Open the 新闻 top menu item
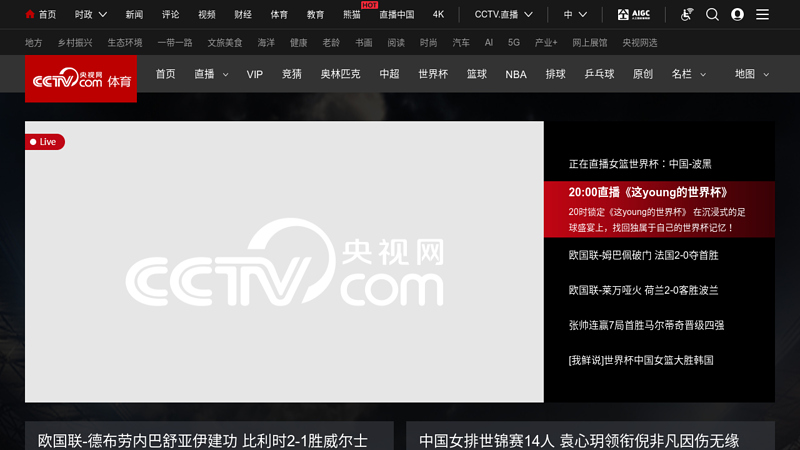This screenshot has height=450, width=800. click(x=134, y=15)
